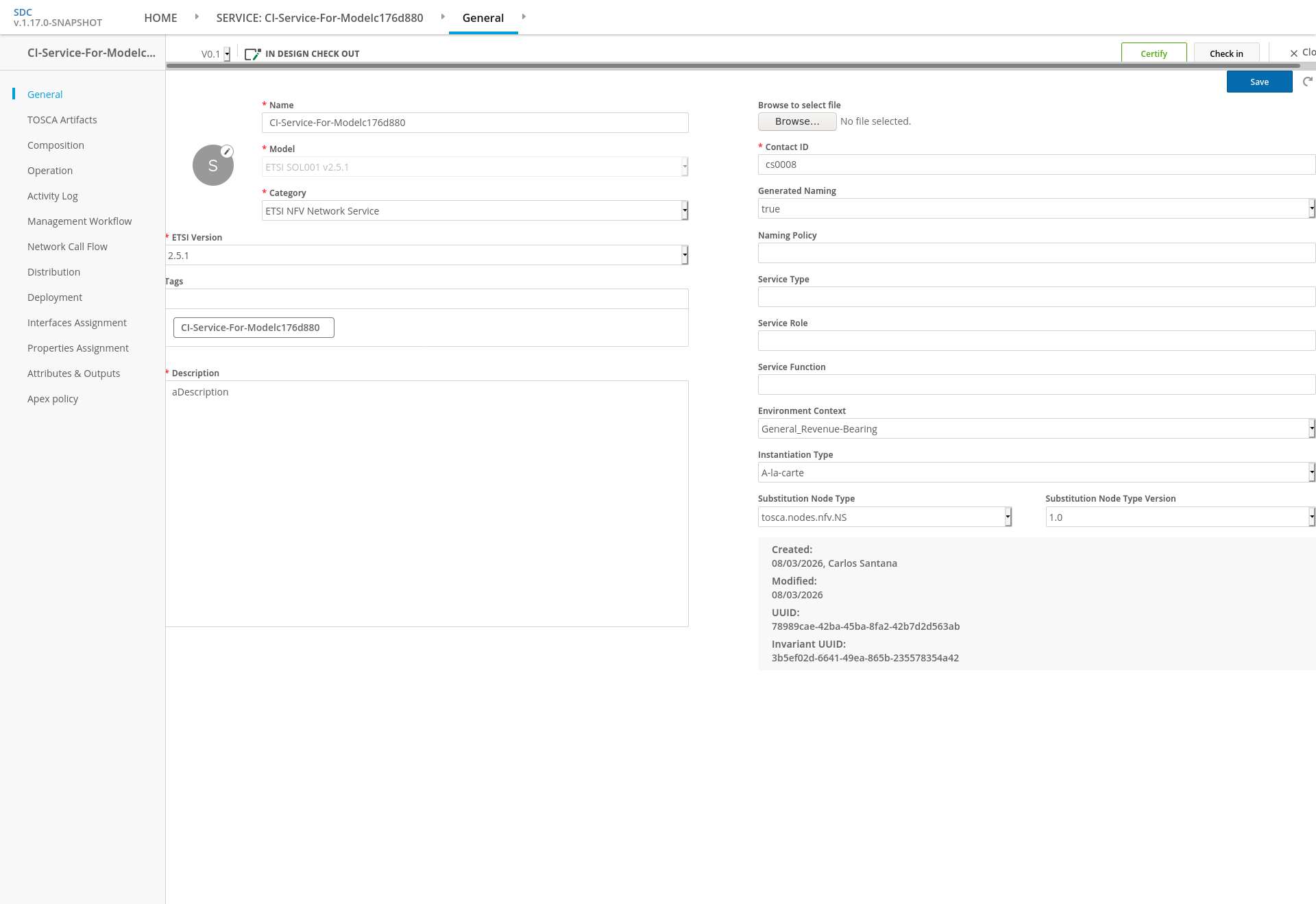
Task: Click the Certify button
Action: (x=1154, y=53)
